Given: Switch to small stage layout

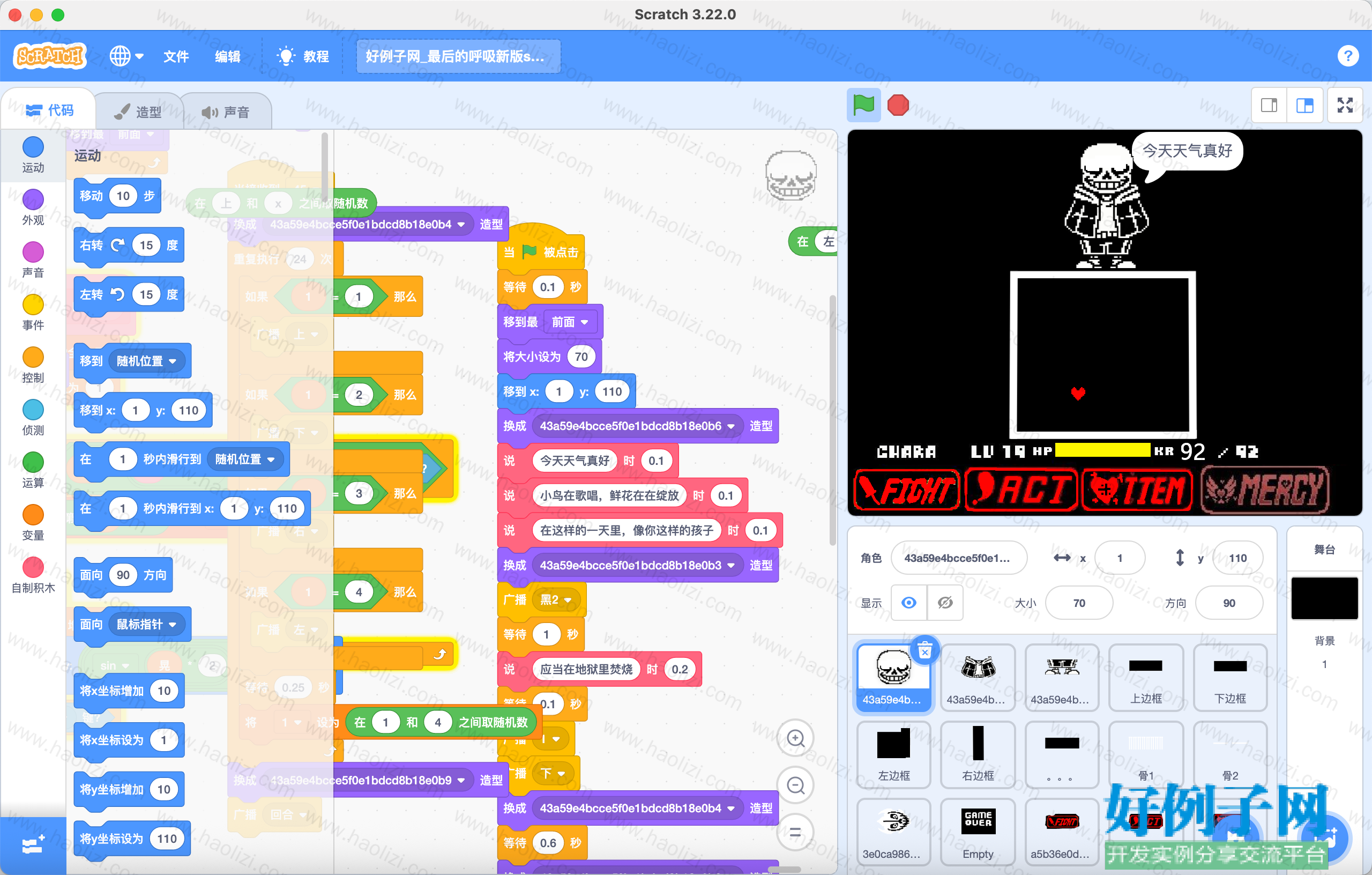Looking at the screenshot, I should pyautogui.click(x=1269, y=105).
